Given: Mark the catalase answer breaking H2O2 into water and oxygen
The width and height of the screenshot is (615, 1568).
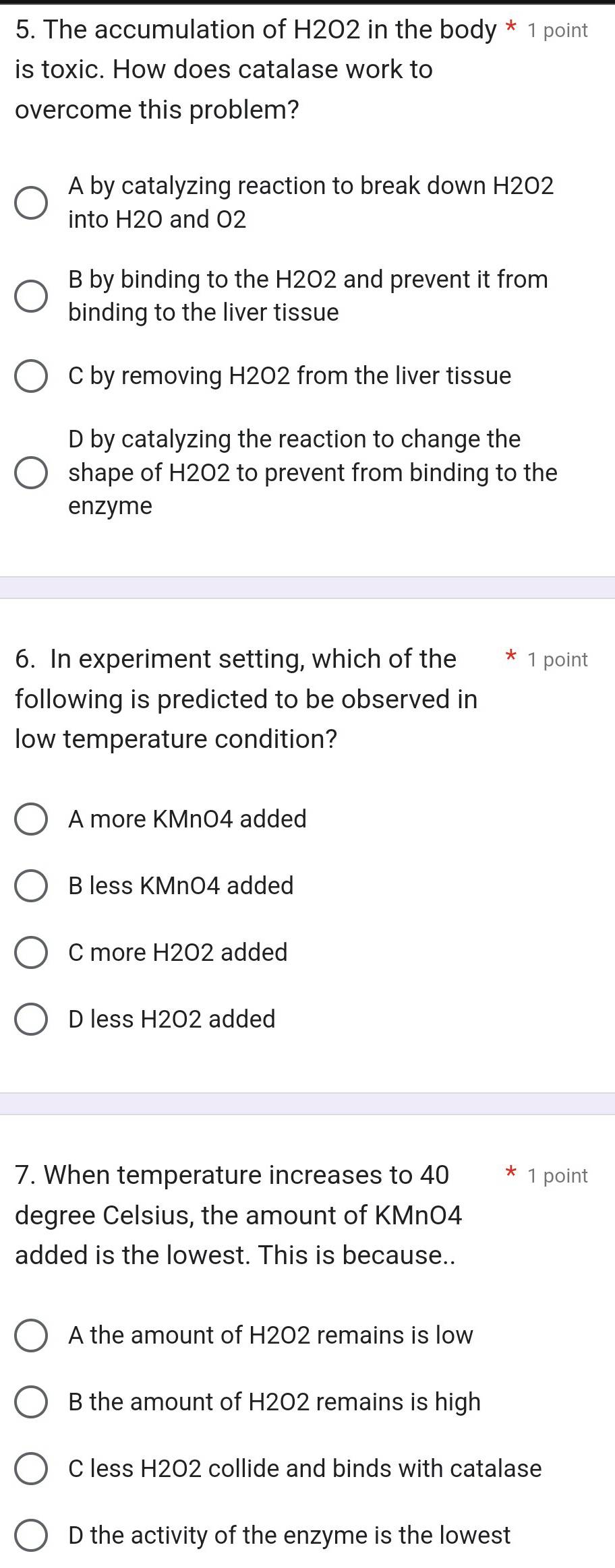Looking at the screenshot, I should point(30,201).
